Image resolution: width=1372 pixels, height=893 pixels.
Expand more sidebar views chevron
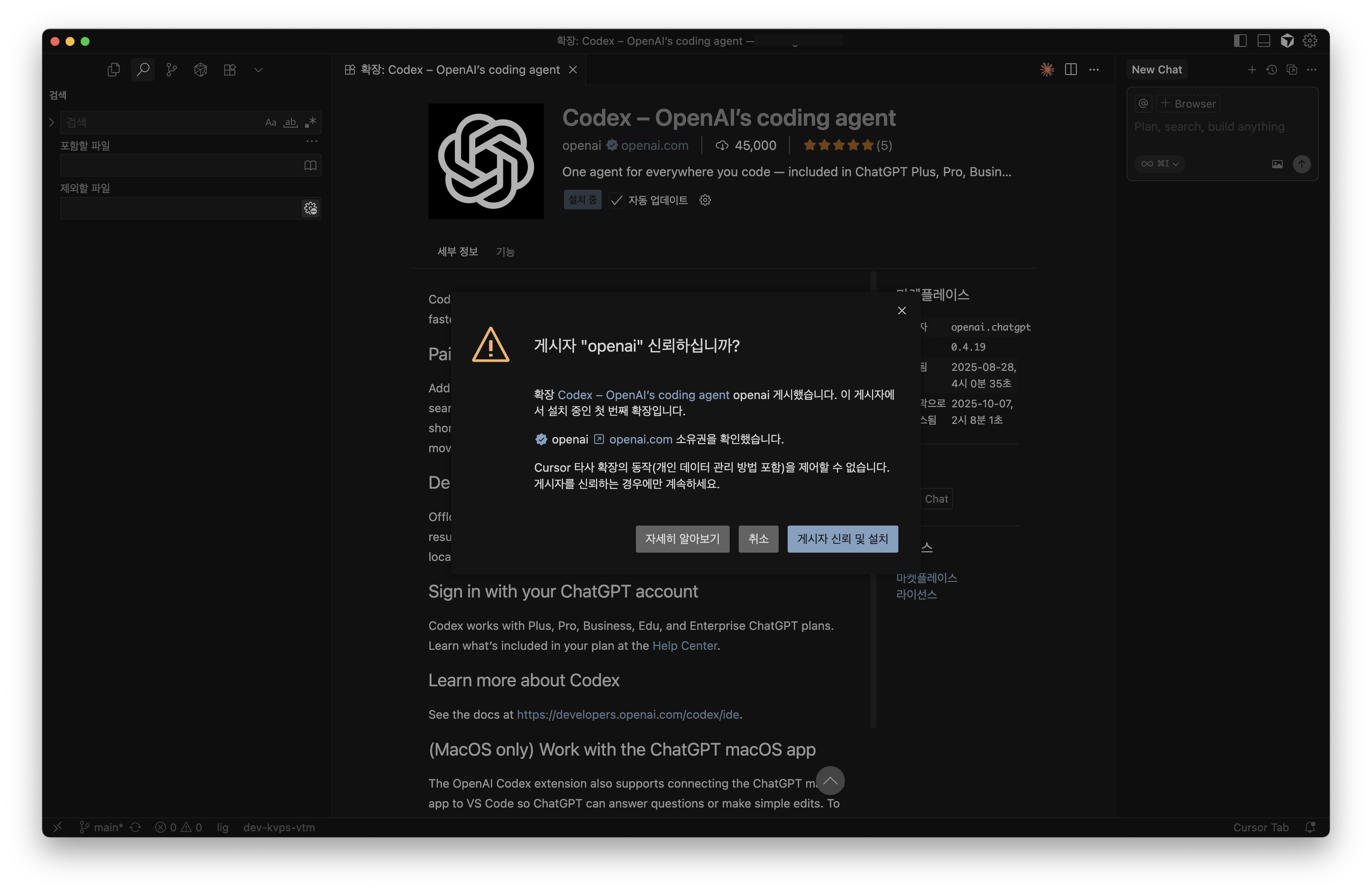click(x=258, y=70)
